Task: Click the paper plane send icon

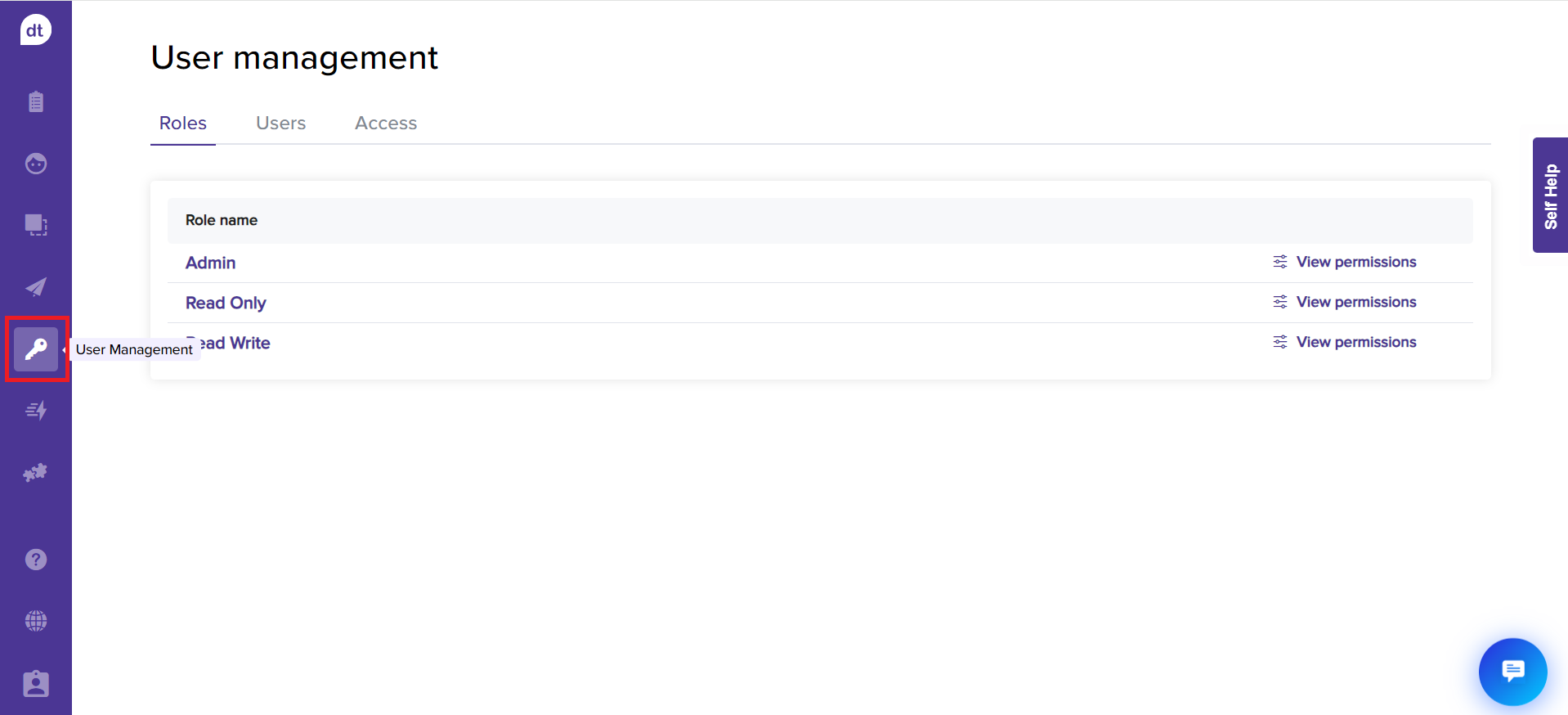Action: (x=36, y=287)
